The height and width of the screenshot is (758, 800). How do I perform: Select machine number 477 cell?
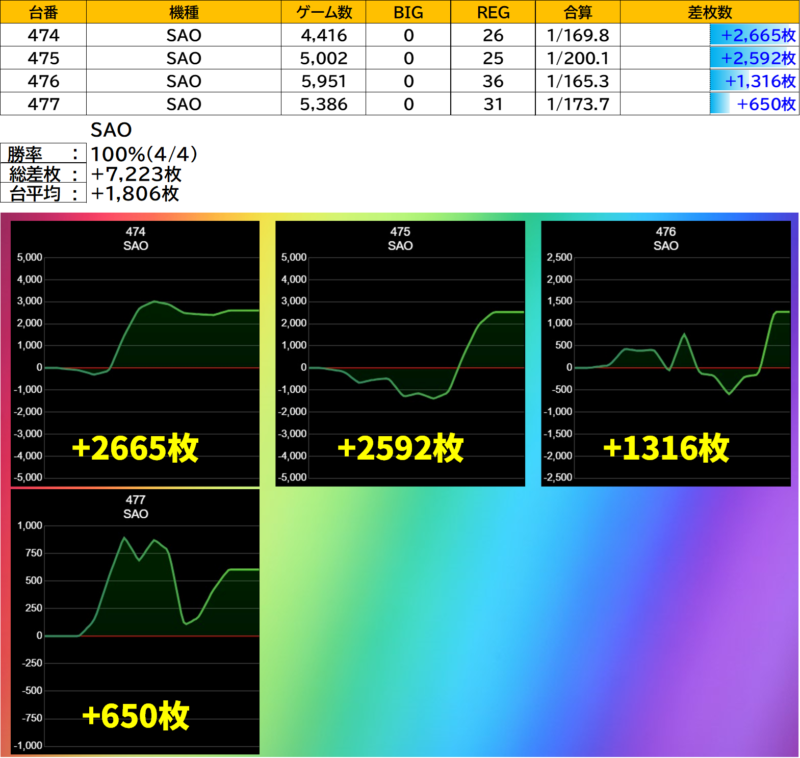point(43,104)
